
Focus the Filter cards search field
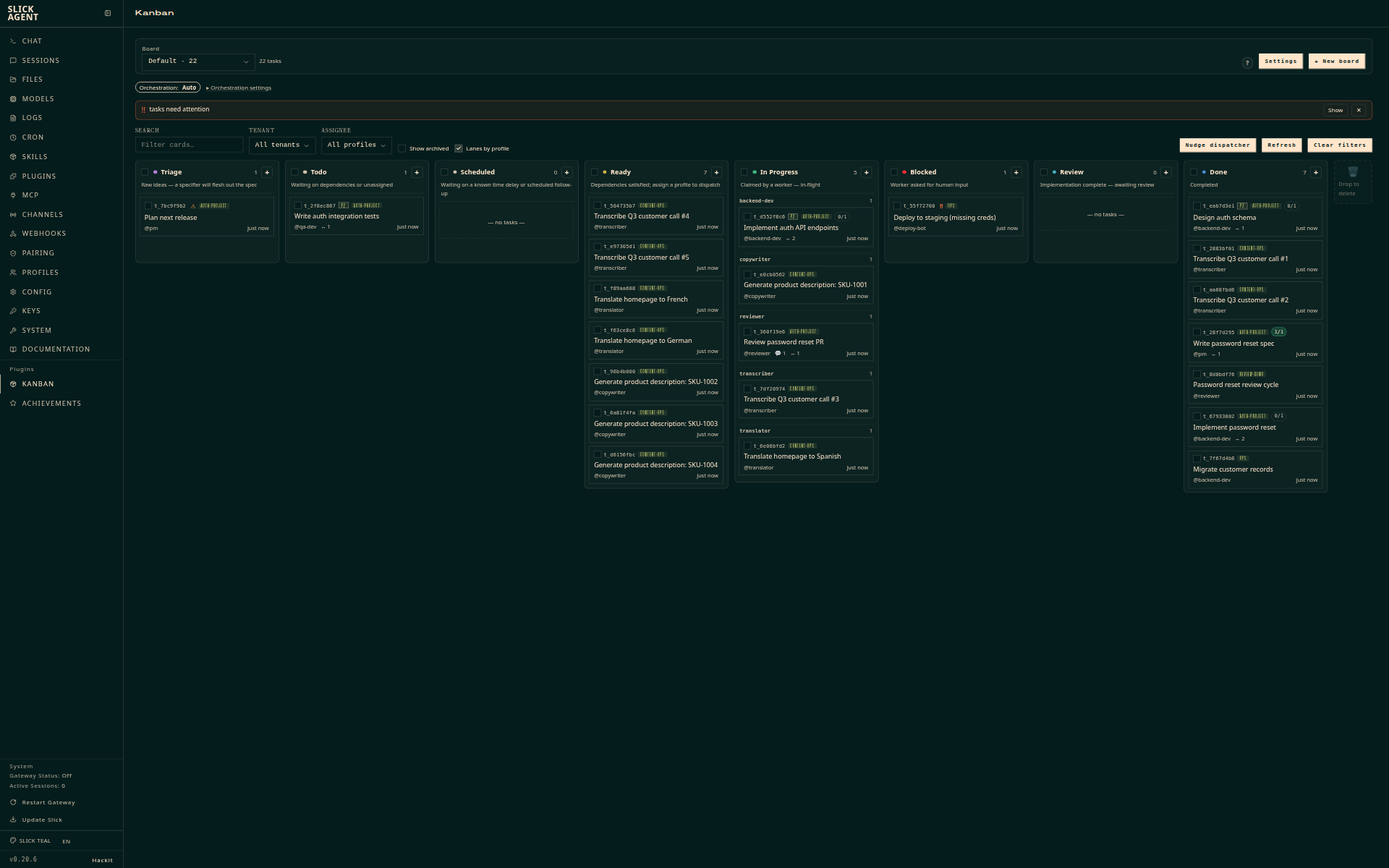pos(189,145)
